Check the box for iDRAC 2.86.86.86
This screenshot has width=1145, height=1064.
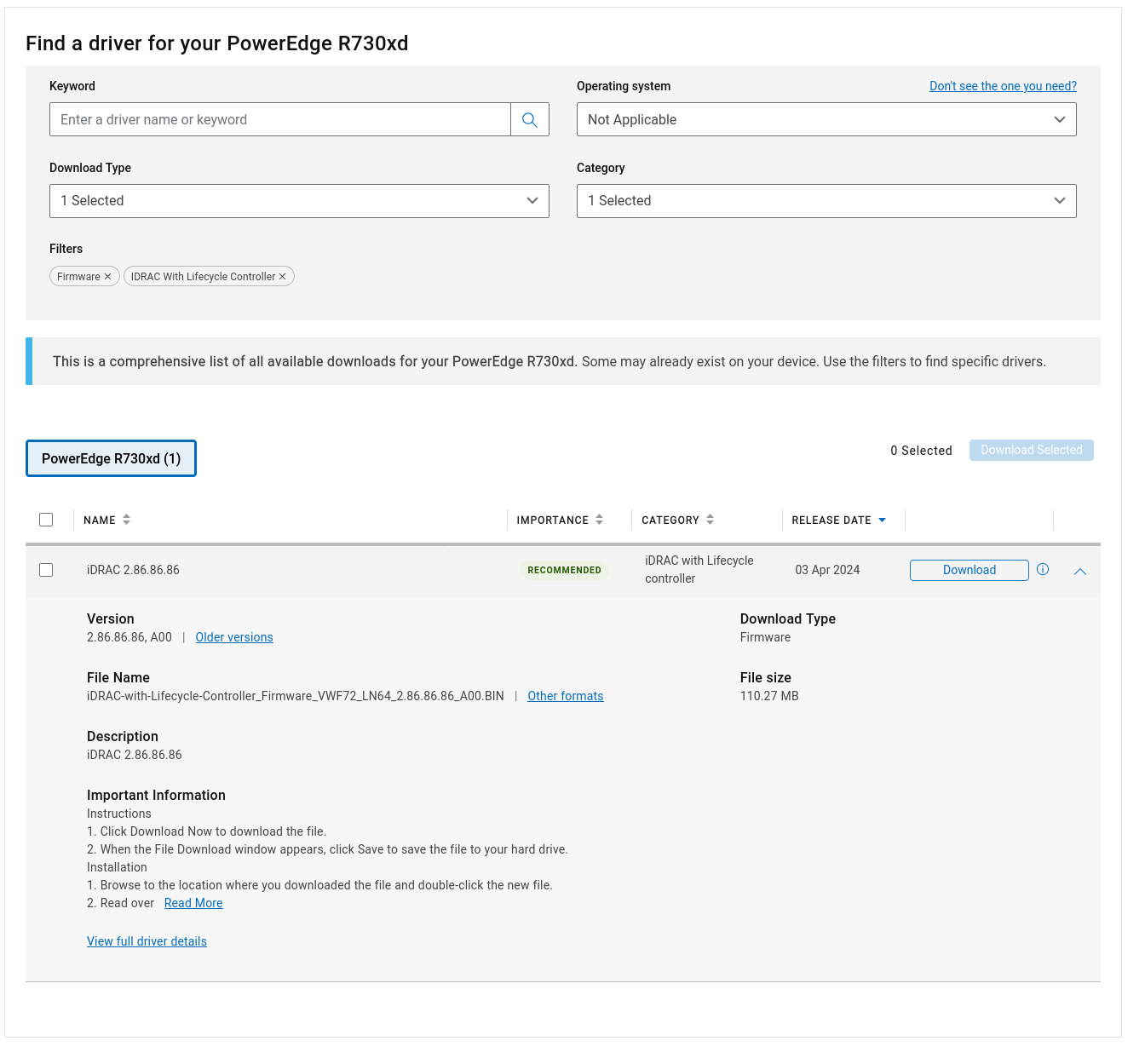(46, 570)
